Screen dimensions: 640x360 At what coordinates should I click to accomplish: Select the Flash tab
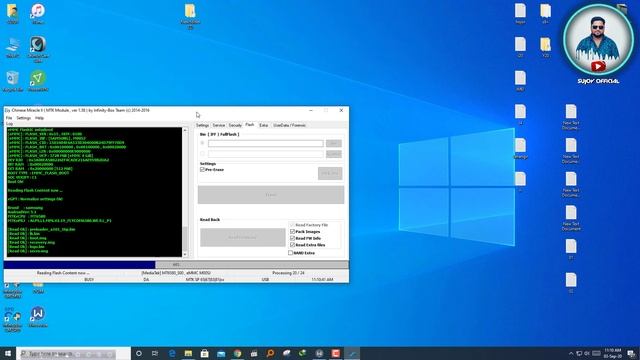click(x=250, y=125)
